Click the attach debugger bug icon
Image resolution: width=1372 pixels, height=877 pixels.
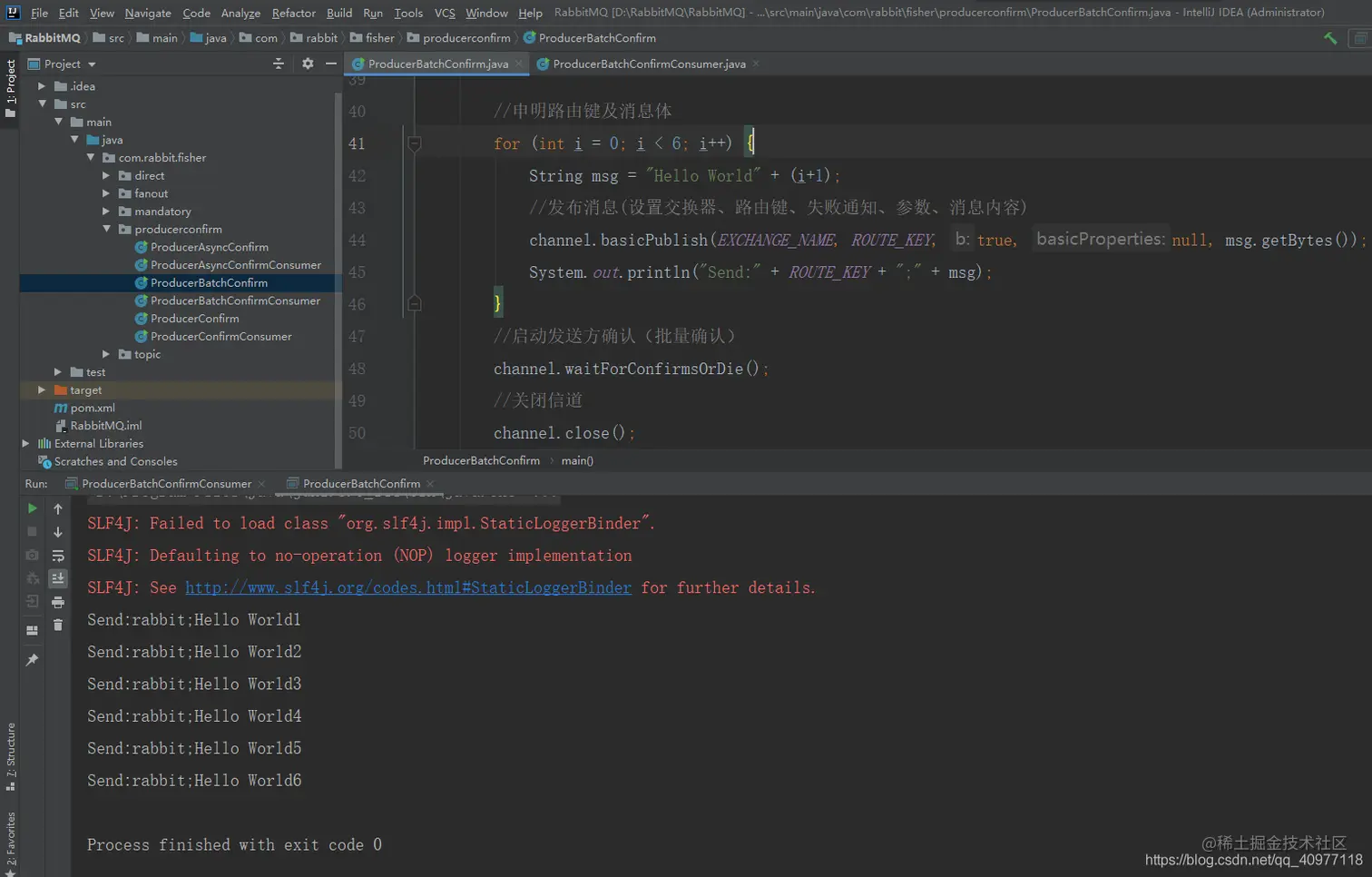[x=32, y=578]
